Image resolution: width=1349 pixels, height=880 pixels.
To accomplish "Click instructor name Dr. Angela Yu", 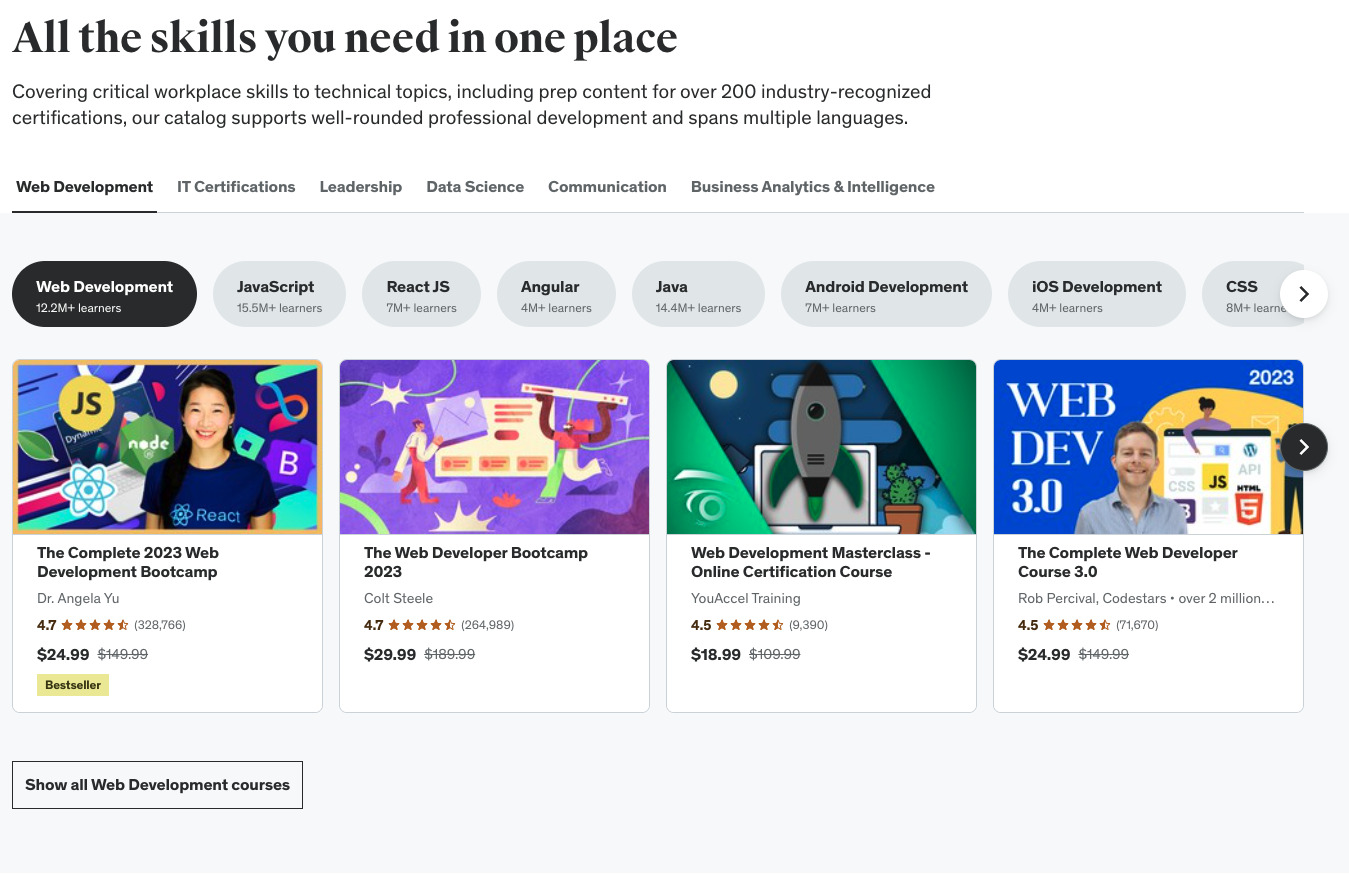I will (x=78, y=598).
